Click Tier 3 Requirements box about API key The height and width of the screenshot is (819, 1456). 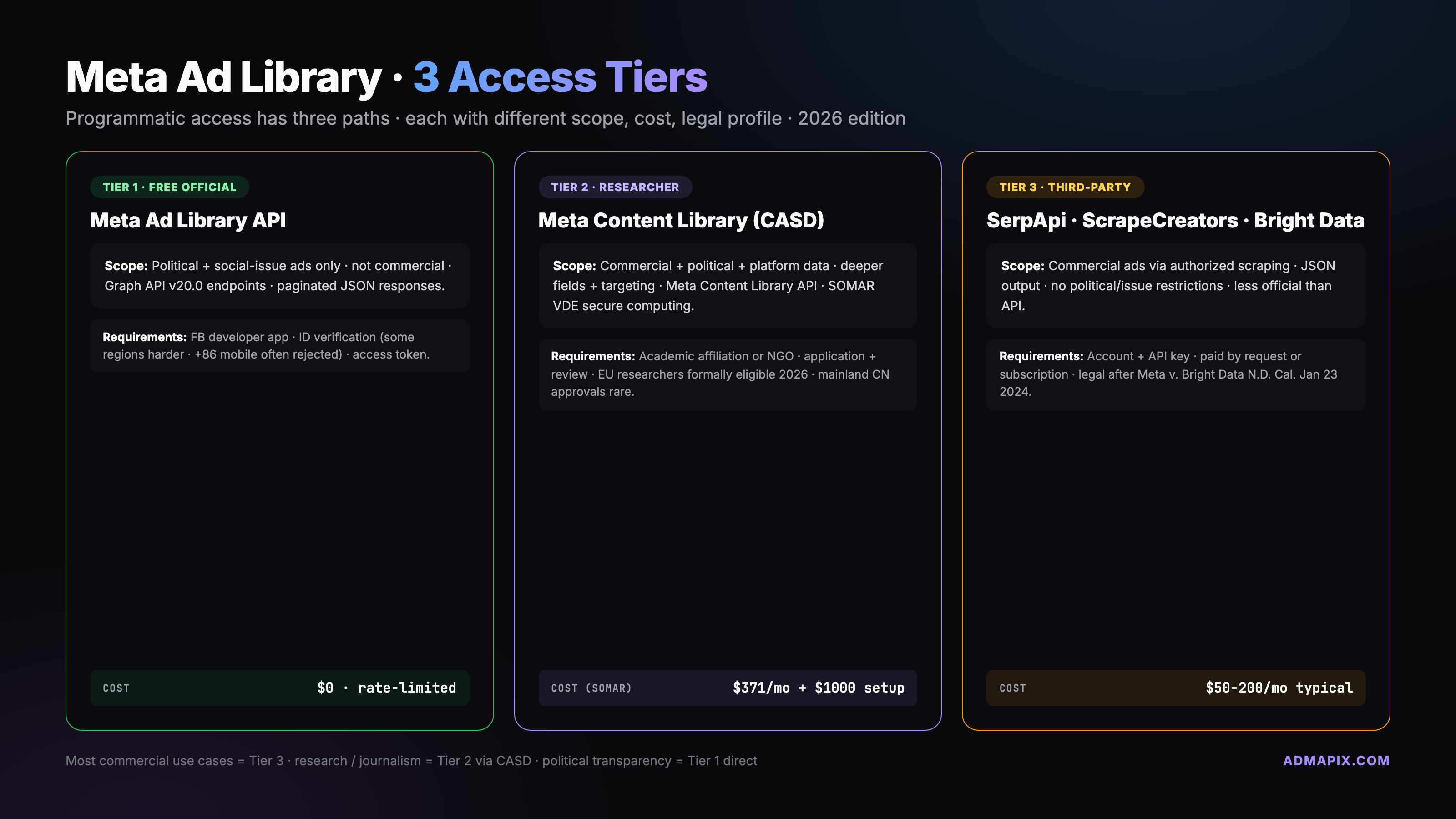click(1175, 374)
